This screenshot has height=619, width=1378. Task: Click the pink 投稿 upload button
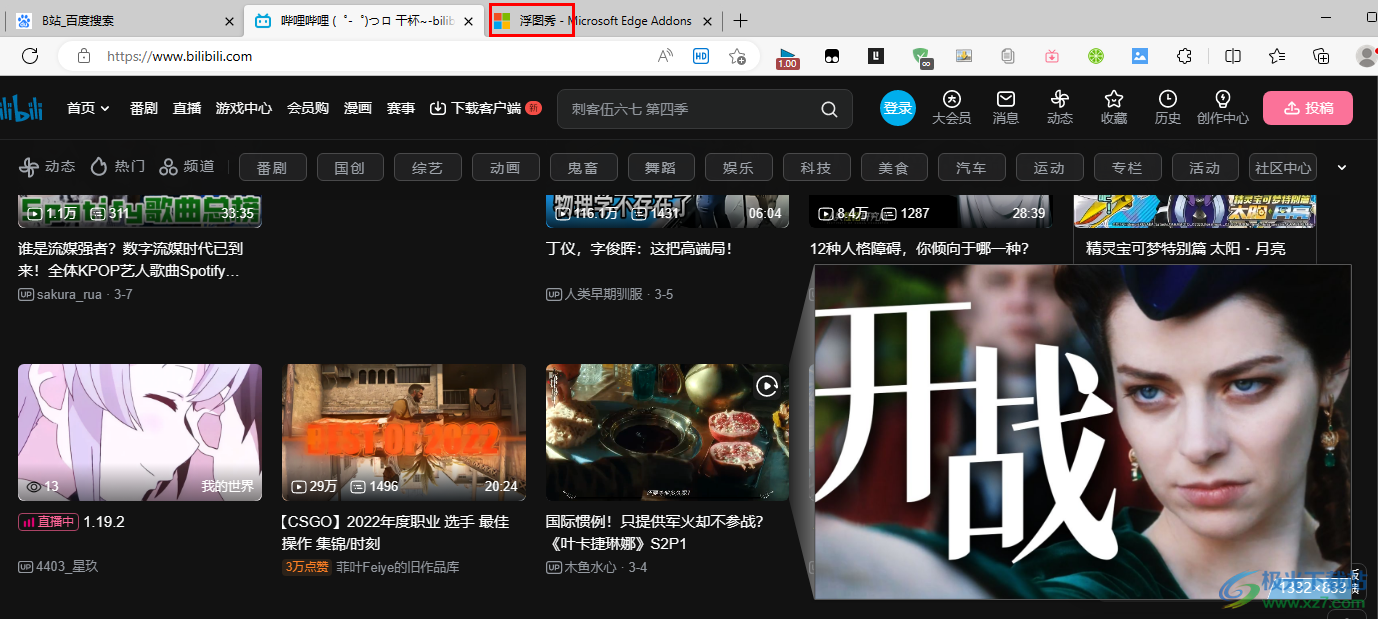tap(1308, 108)
